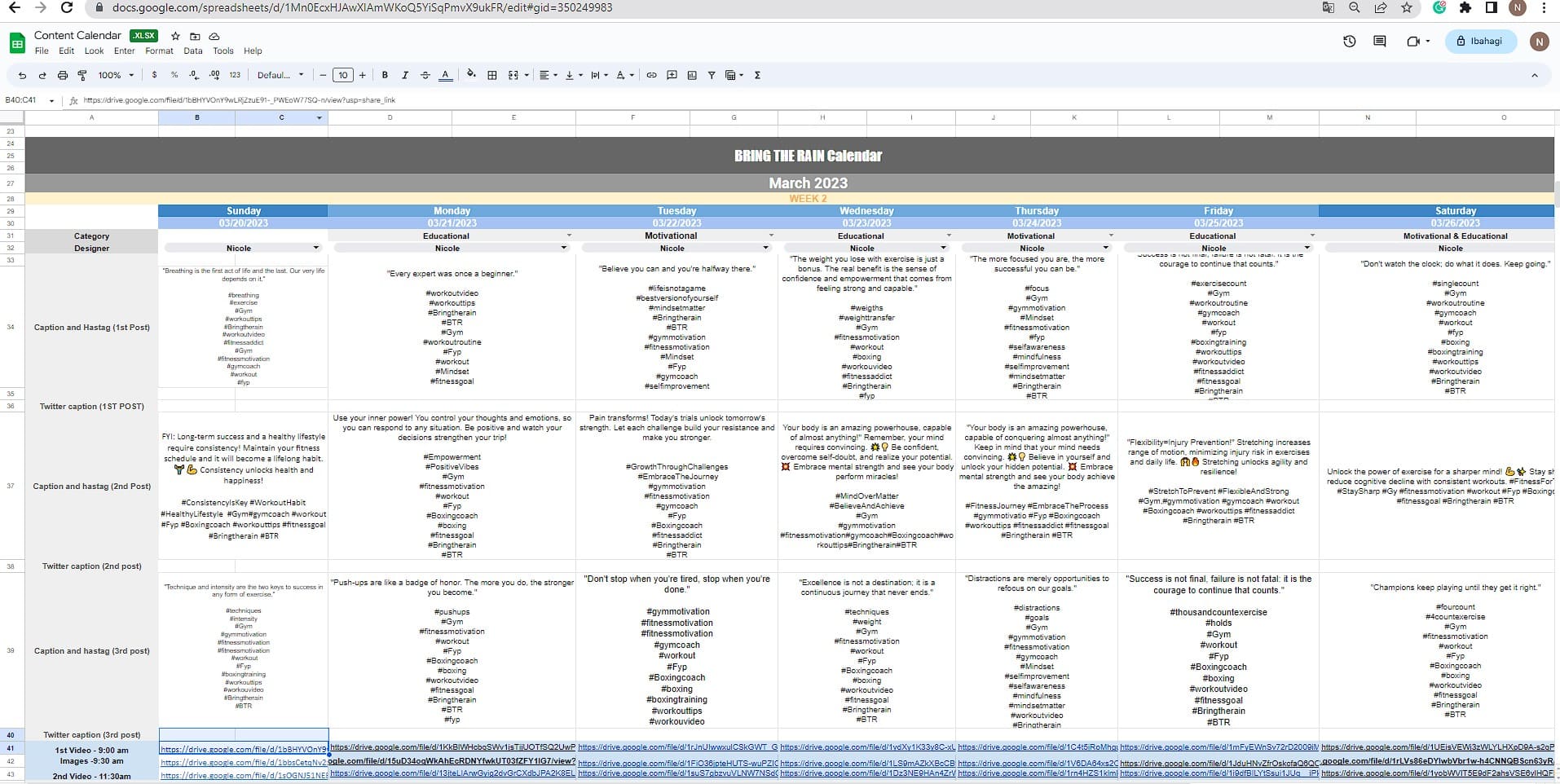Open zoom level 100% dropdown
1560x784 pixels.
(116, 75)
